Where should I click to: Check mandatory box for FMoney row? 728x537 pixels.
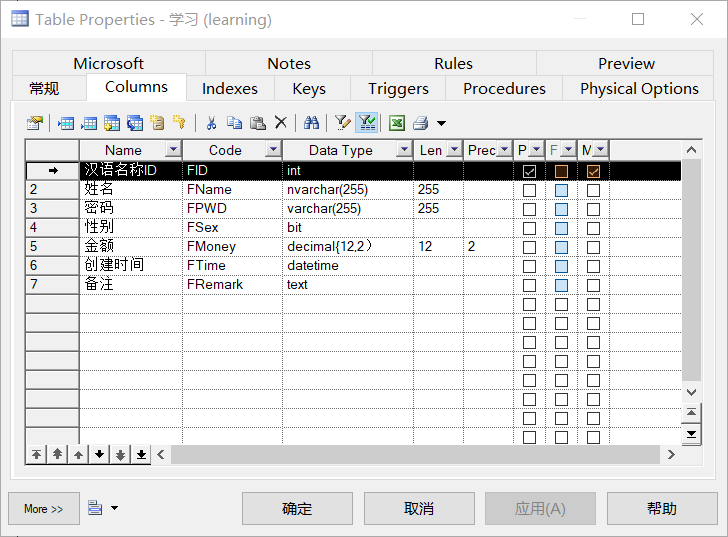pyautogui.click(x=593, y=247)
